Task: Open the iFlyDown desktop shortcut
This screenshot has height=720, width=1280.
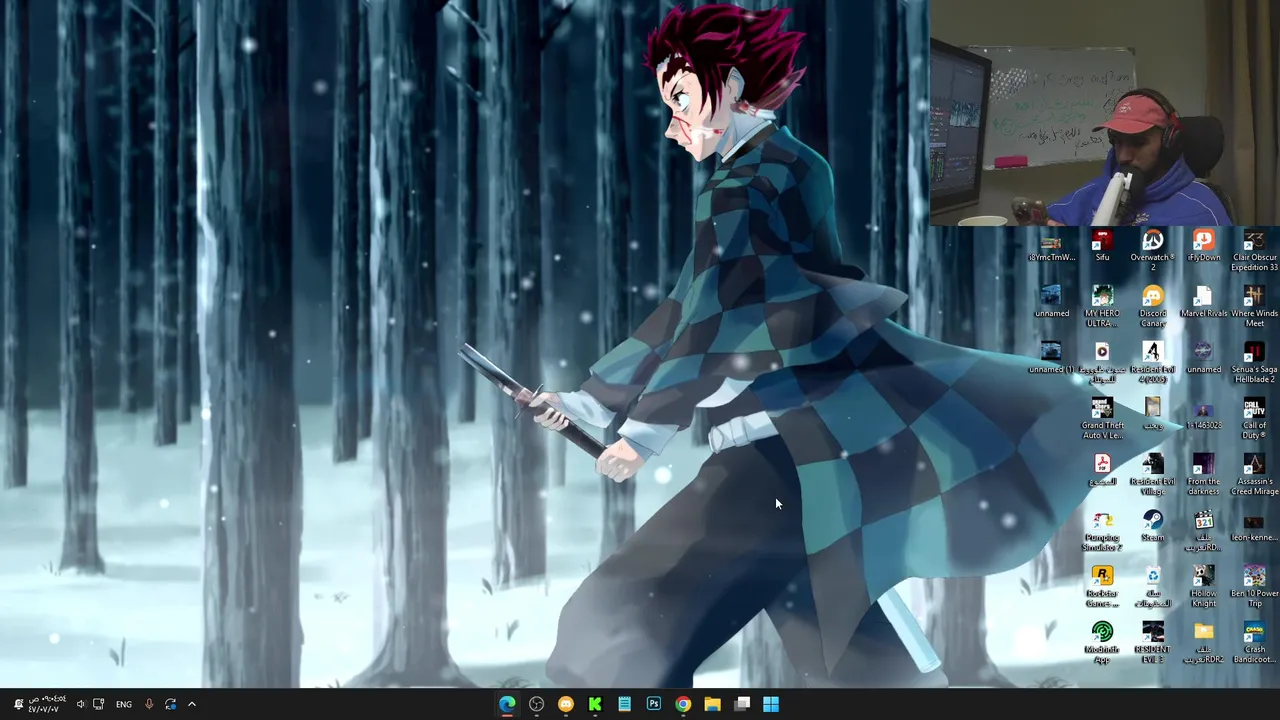Action: point(1203,246)
